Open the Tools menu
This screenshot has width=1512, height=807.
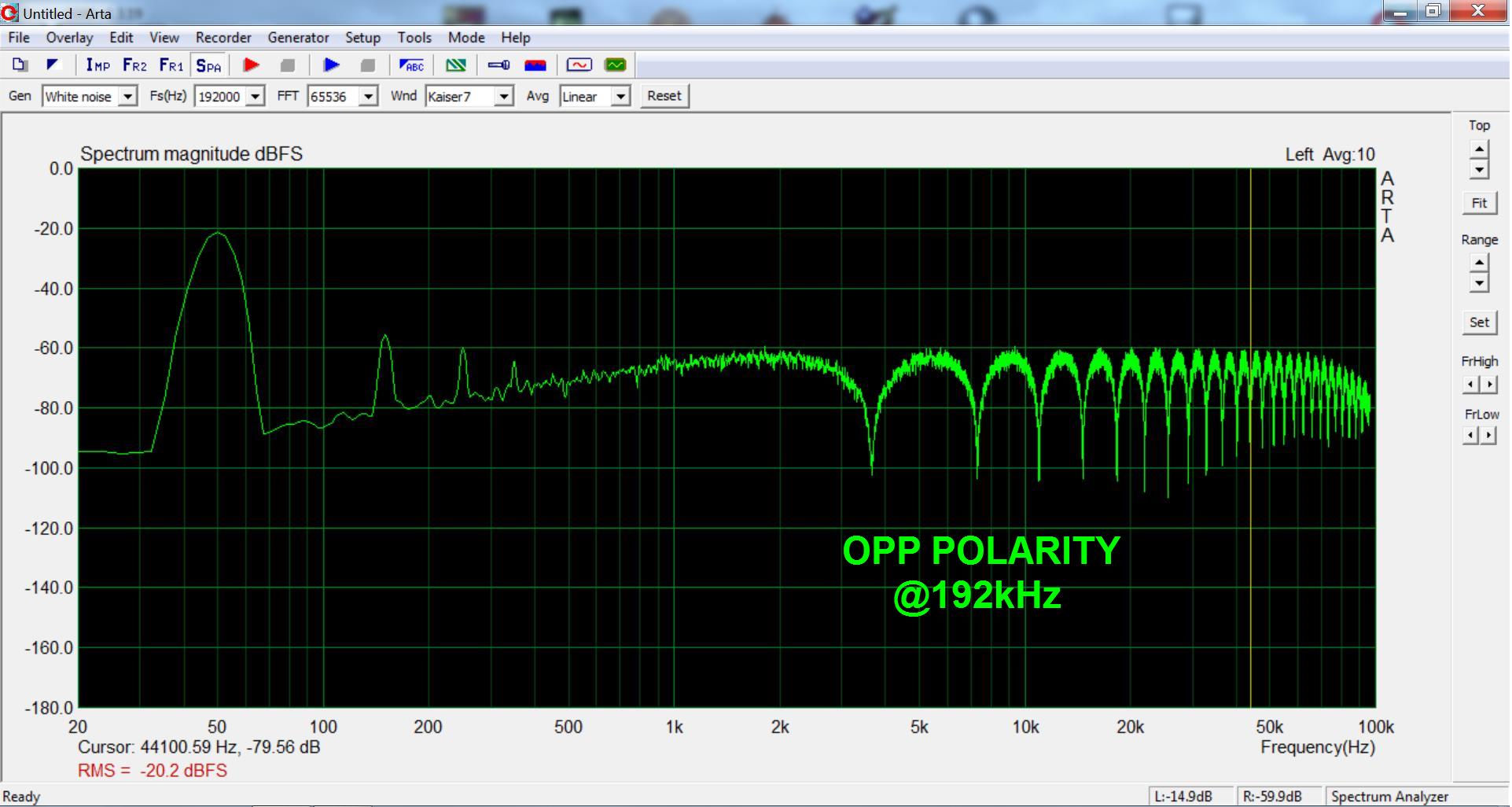[x=414, y=38]
